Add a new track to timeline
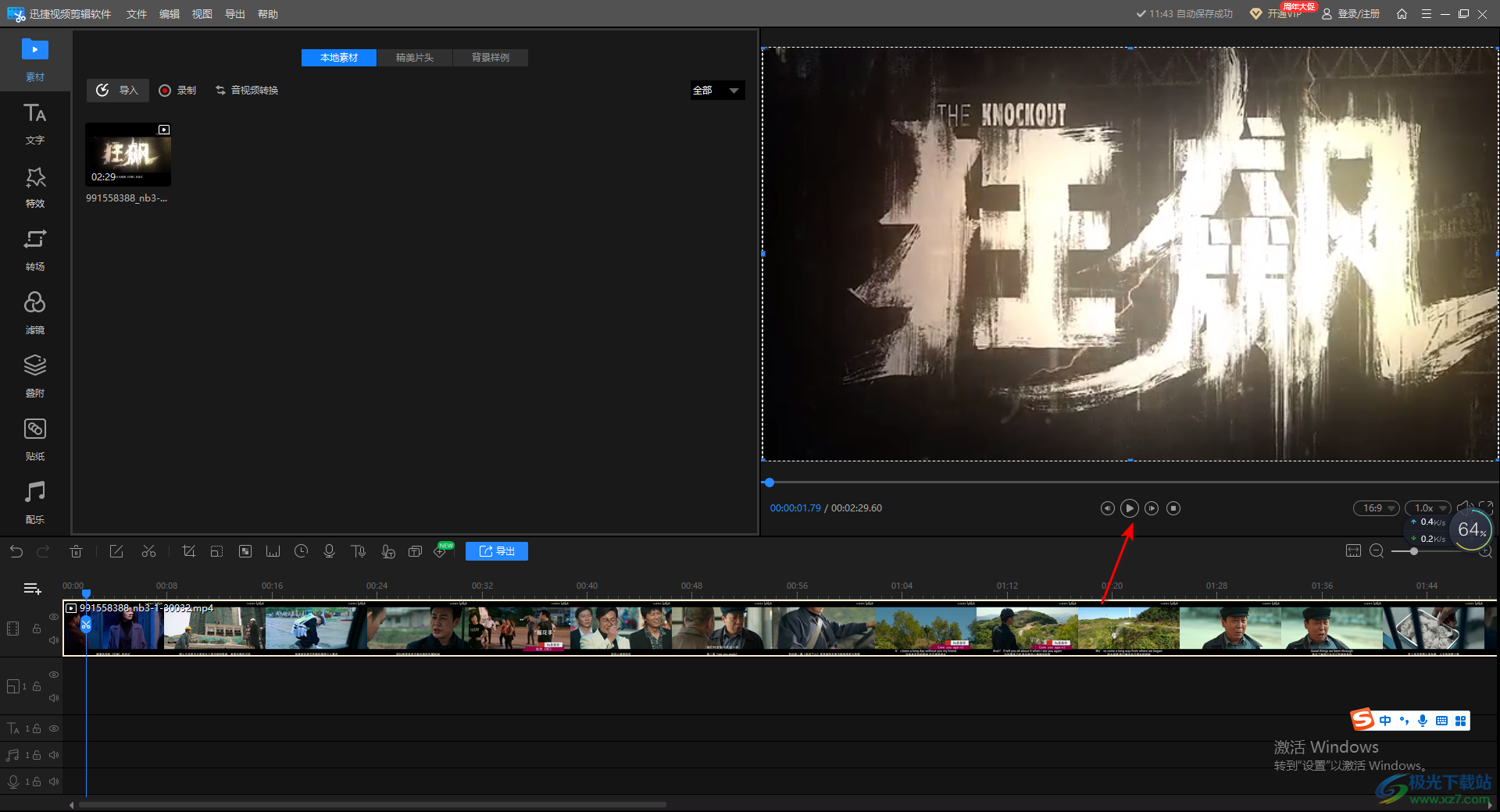Image resolution: width=1500 pixels, height=812 pixels. [32, 589]
